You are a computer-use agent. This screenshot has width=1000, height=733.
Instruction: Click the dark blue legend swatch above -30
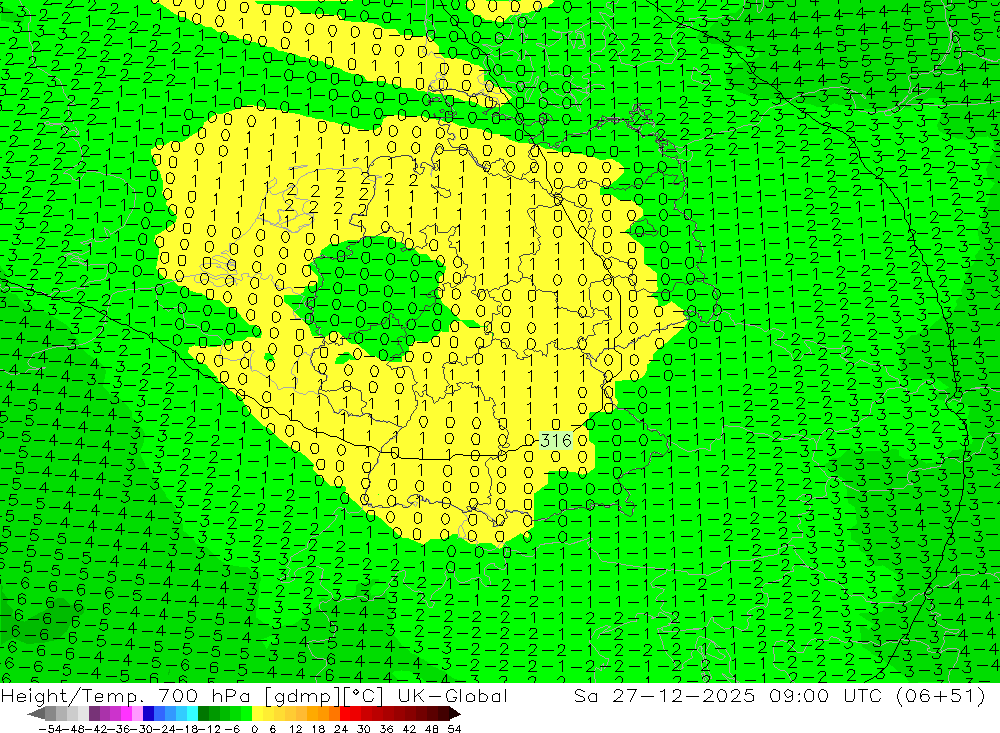pyautogui.click(x=148, y=713)
